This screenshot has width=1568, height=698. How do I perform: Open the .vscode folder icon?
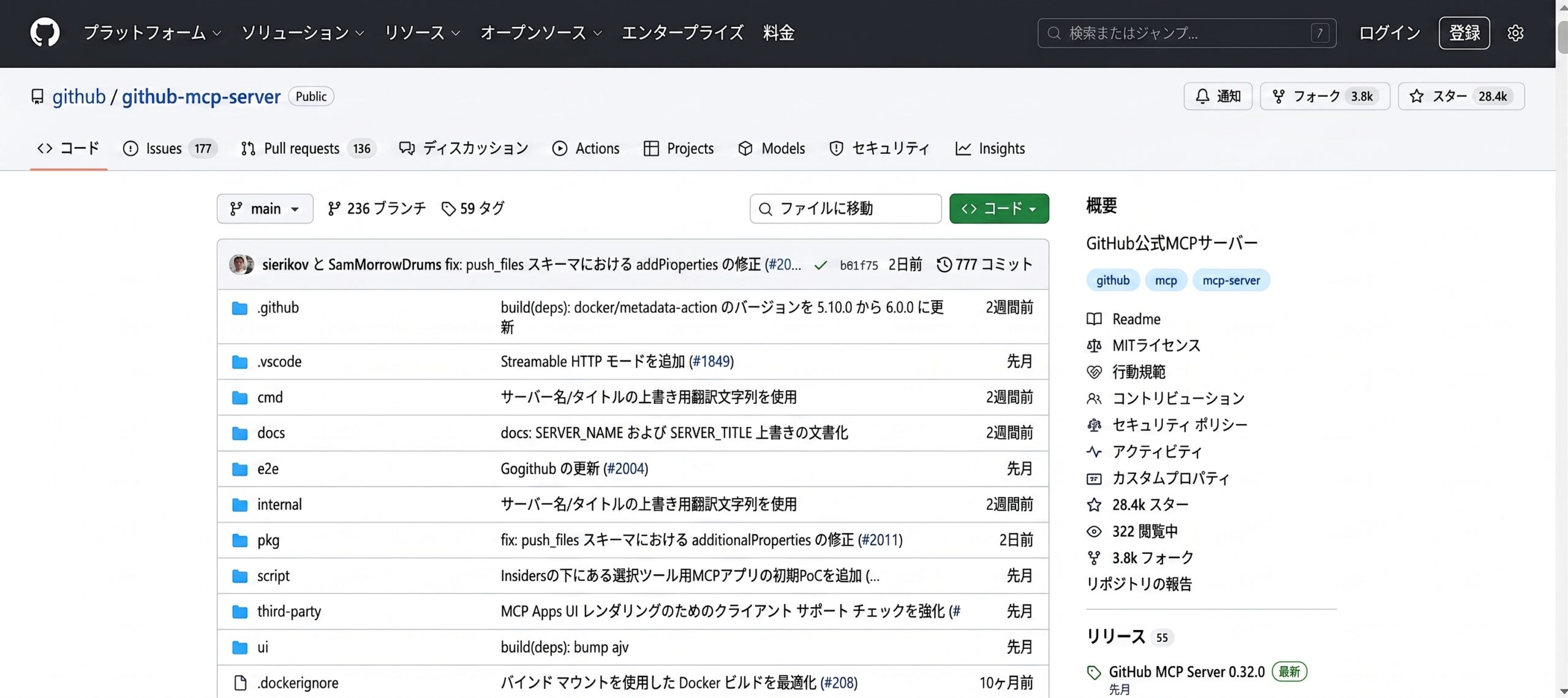pos(239,362)
